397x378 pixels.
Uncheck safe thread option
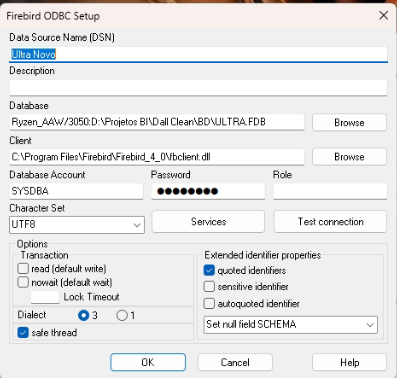click(23, 333)
